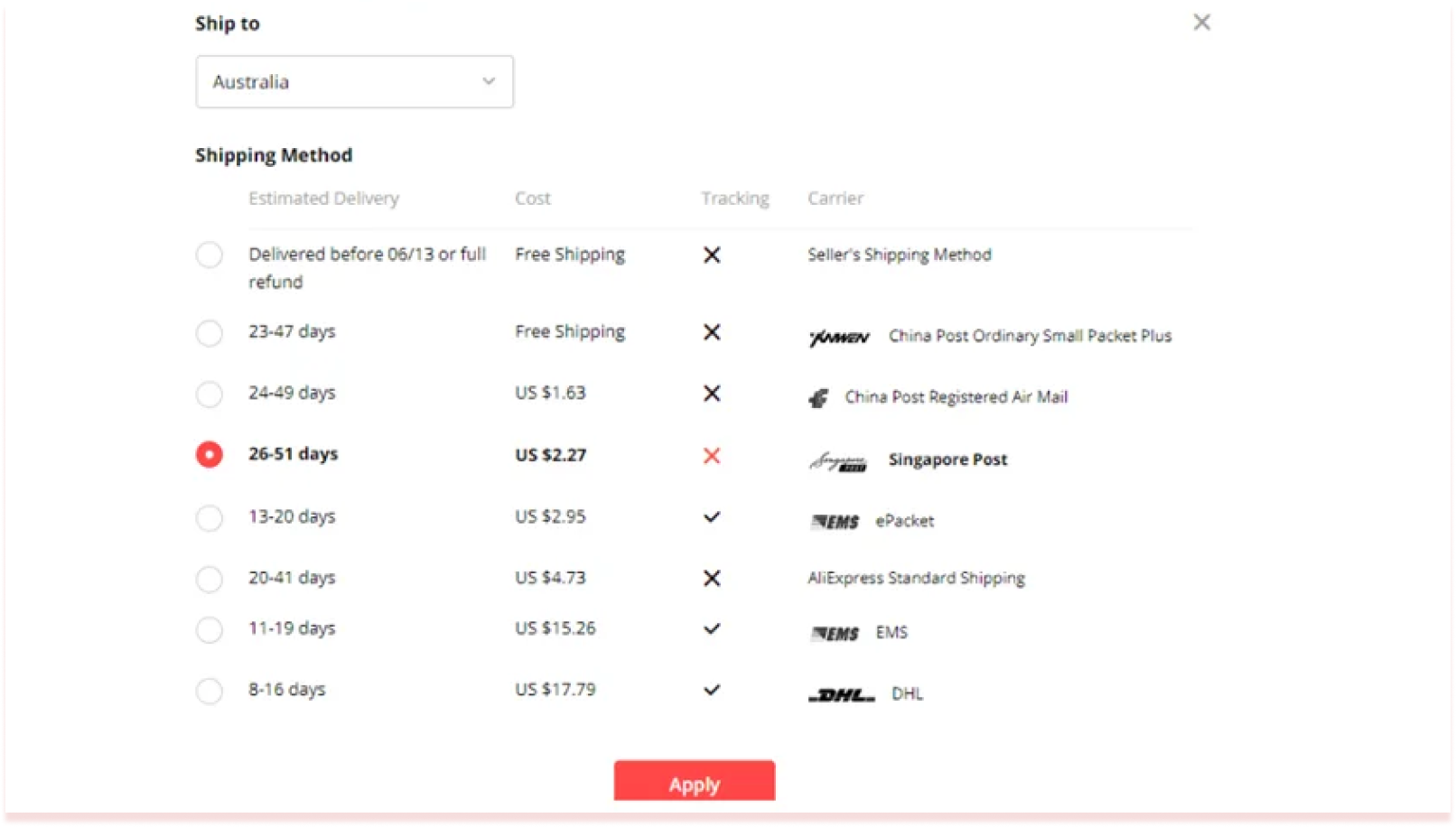This screenshot has height=827, width=1456.
Task: Select the Free Shipping seller's method option
Action: coord(209,256)
